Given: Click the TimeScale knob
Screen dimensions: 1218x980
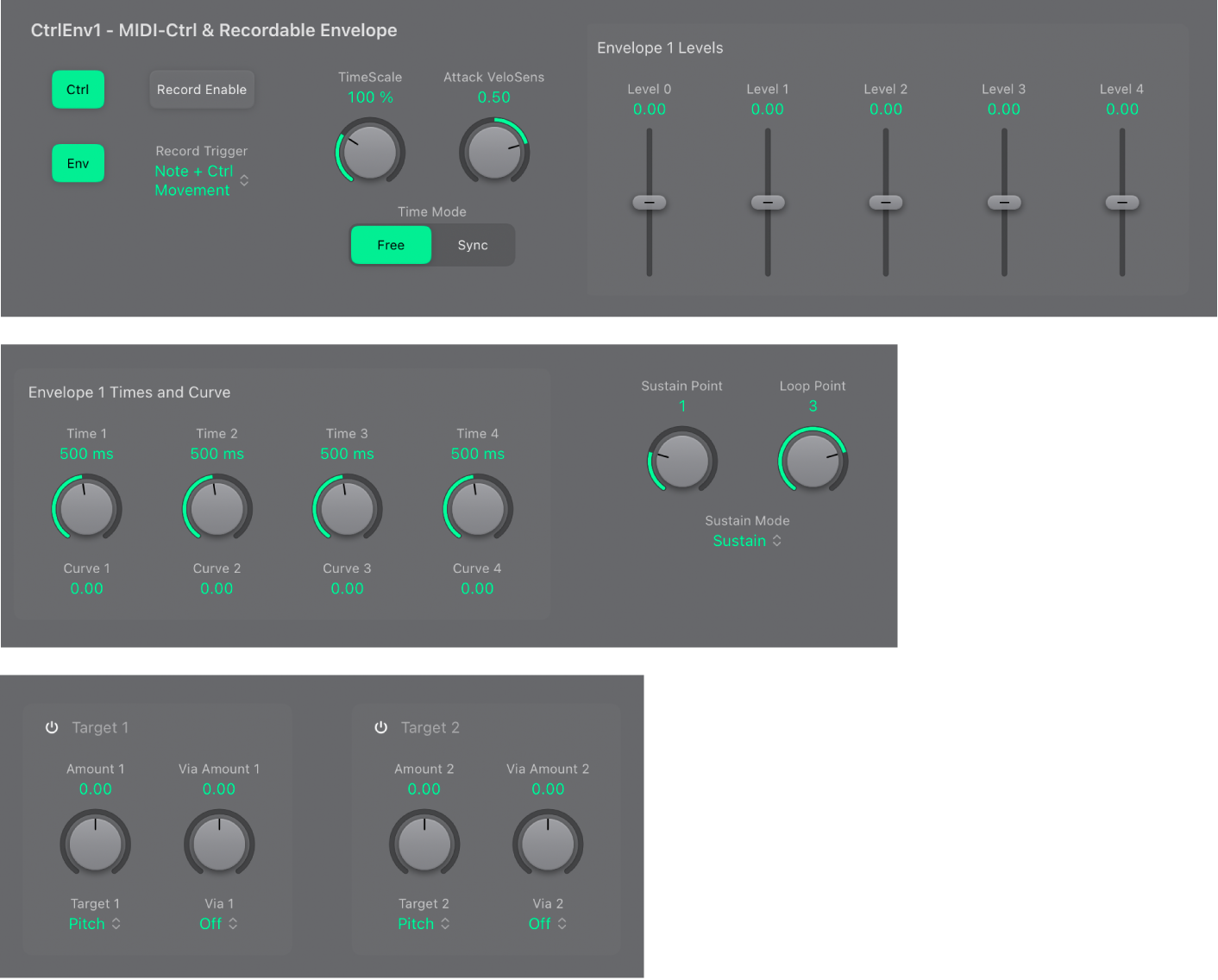Looking at the screenshot, I should coord(370,152).
